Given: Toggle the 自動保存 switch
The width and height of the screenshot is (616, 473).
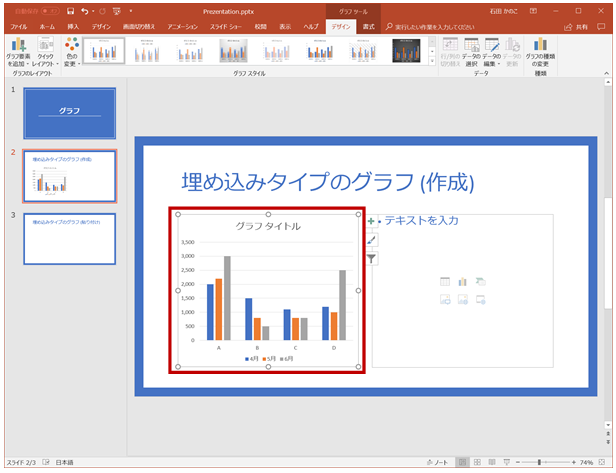Looking at the screenshot, I should pyautogui.click(x=45, y=10).
